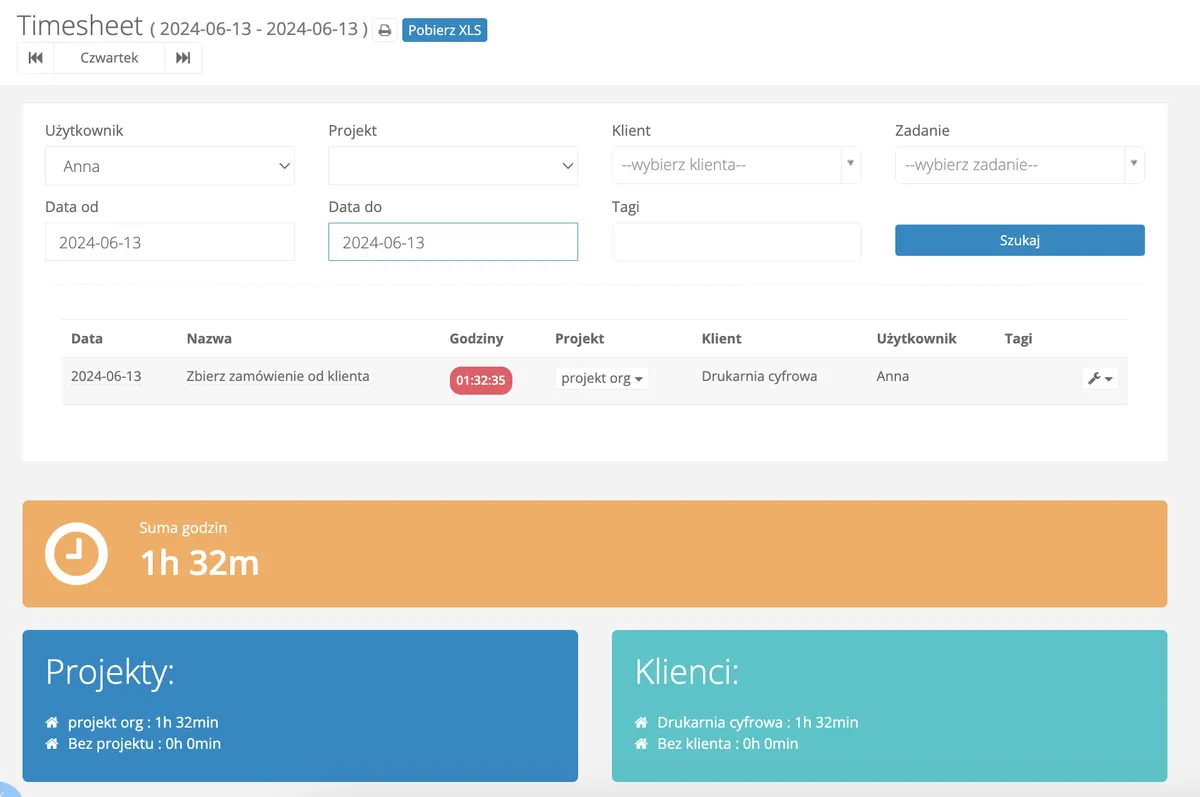Click 'Bez klienta : 0h 0min' text
1200x797 pixels.
(x=728, y=744)
